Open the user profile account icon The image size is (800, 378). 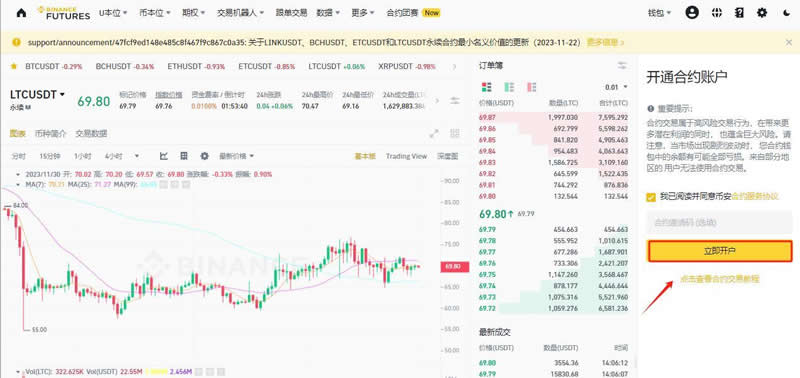click(x=692, y=13)
